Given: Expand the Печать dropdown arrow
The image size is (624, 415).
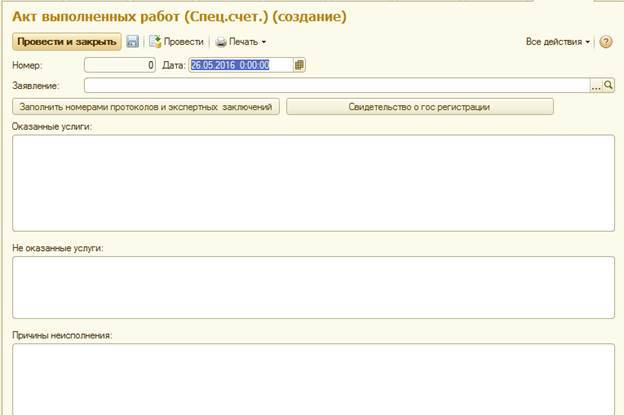Looking at the screenshot, I should (x=264, y=43).
